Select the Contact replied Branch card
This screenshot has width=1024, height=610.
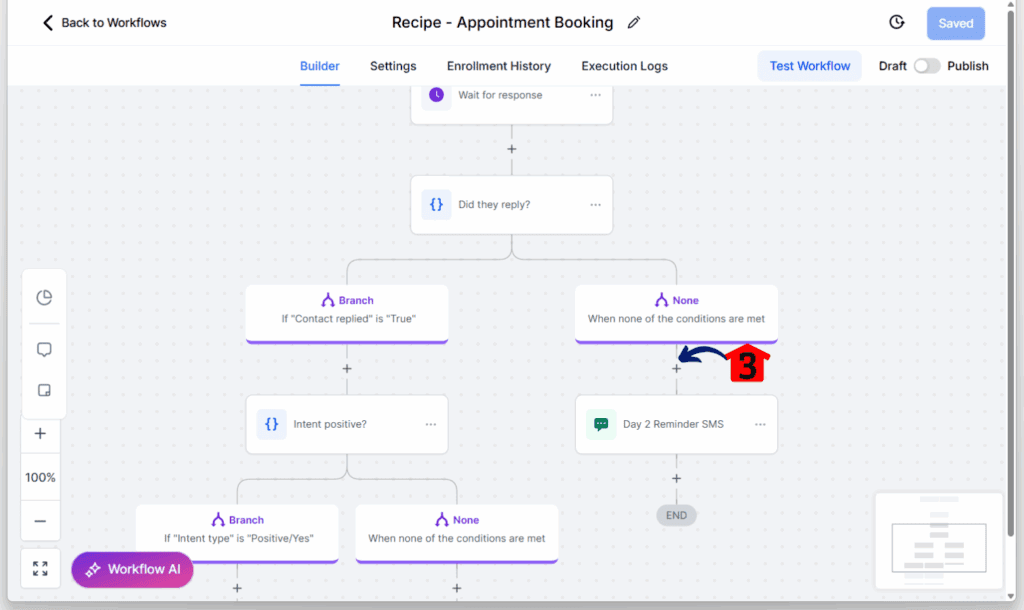[x=347, y=313]
